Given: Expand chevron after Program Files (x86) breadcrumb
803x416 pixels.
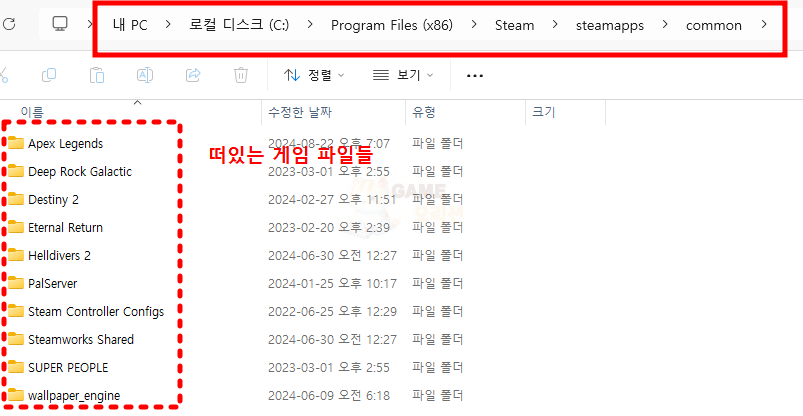Looking at the screenshot, I should tap(474, 25).
